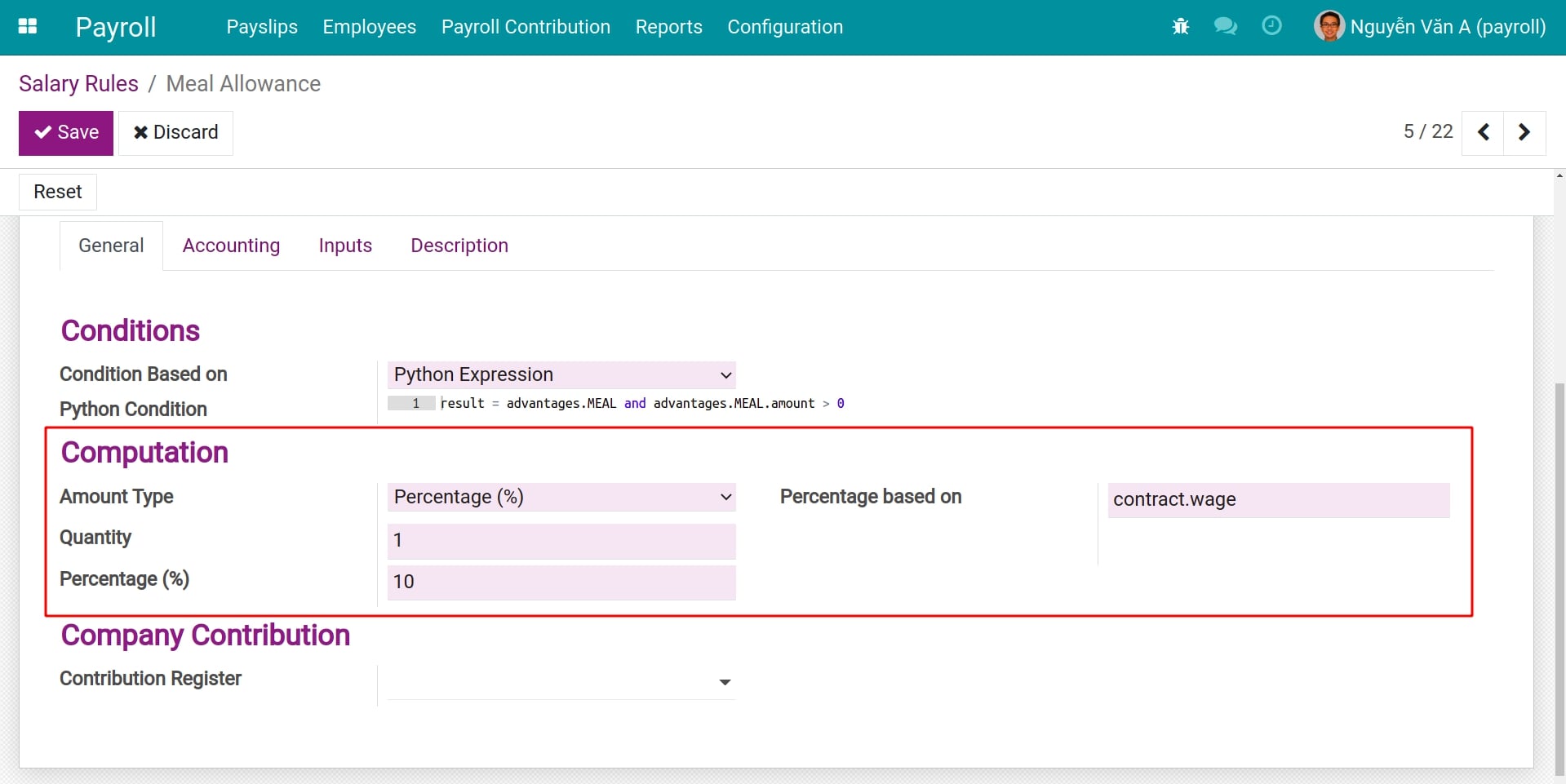The height and width of the screenshot is (784, 1566).
Task: Open the apps menu grid icon
Action: tap(27, 27)
